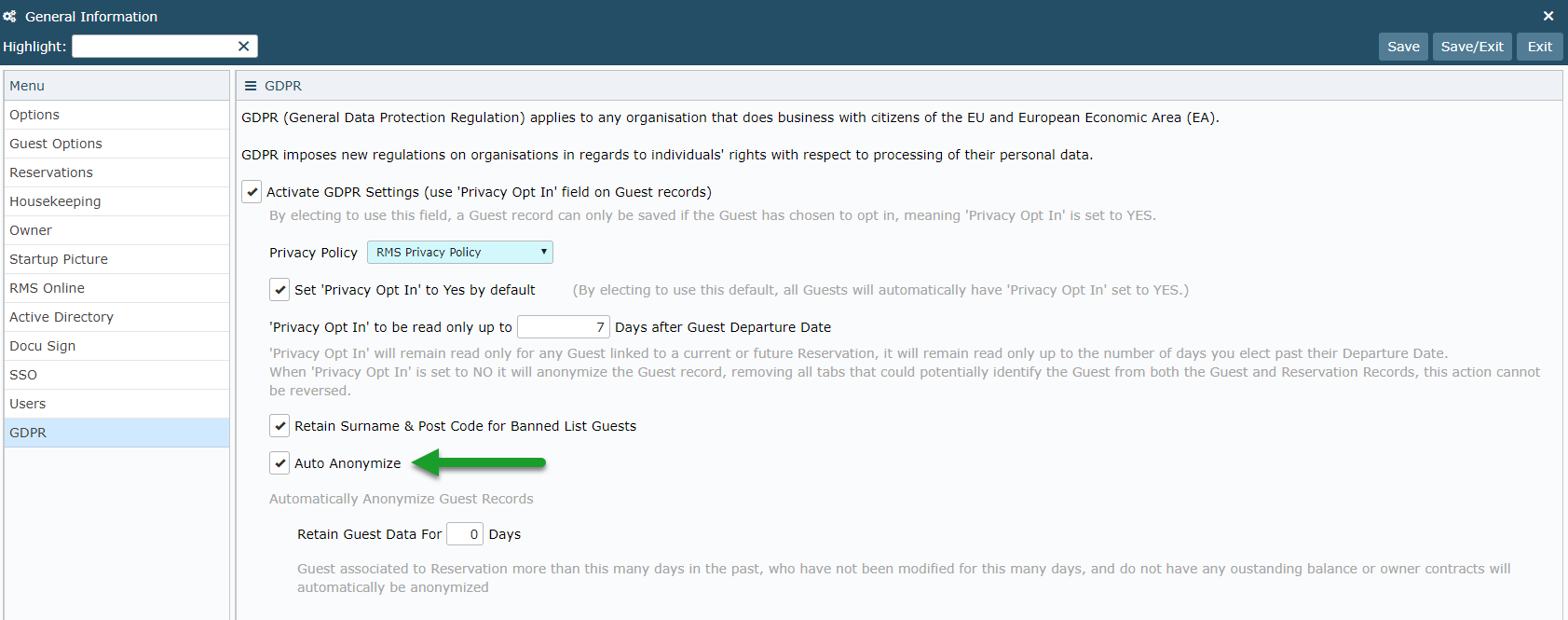Click the Retain Guest Data For days field
Viewport: 1568px width, 620px height.
click(465, 534)
